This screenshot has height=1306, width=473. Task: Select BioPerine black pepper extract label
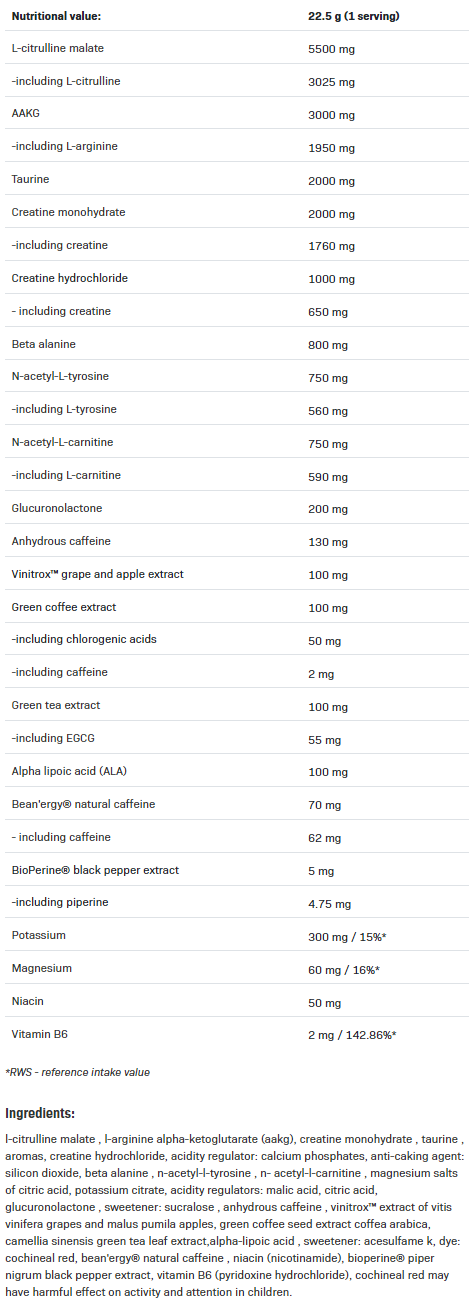[x=95, y=871]
